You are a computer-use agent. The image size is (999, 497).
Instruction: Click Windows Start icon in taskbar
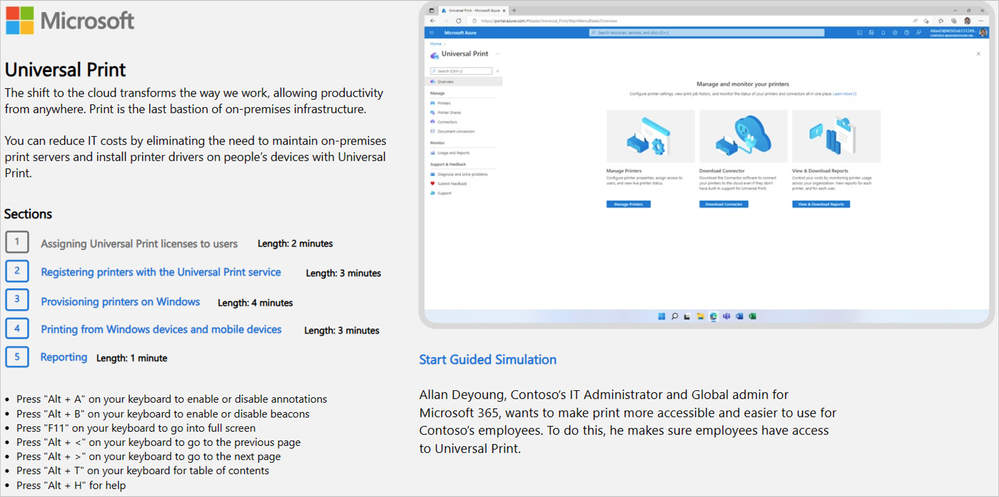661,316
